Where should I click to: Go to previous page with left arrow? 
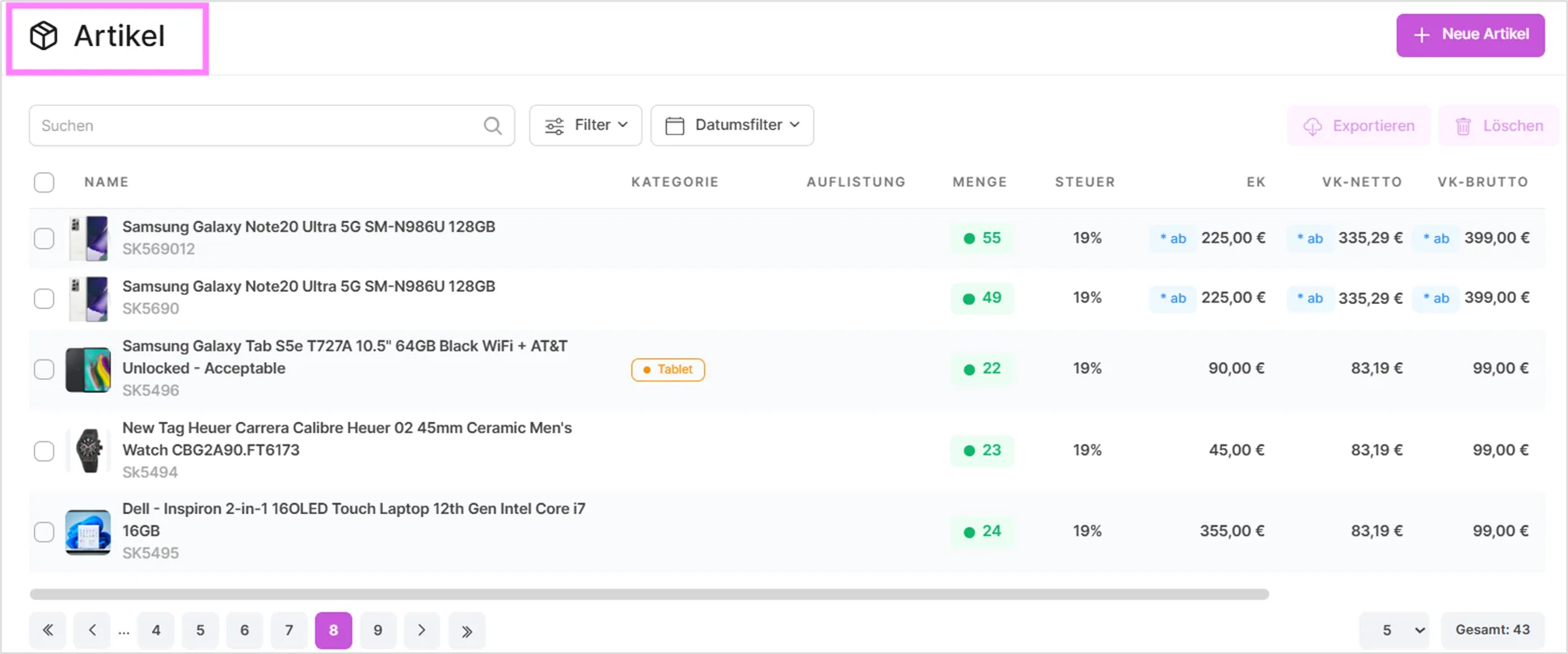click(92, 630)
